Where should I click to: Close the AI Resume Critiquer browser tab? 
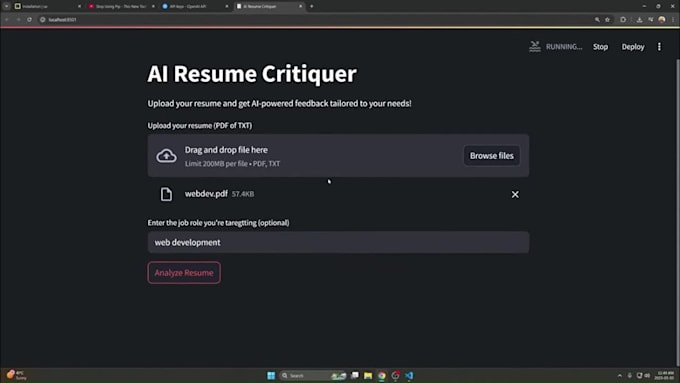tap(301, 7)
